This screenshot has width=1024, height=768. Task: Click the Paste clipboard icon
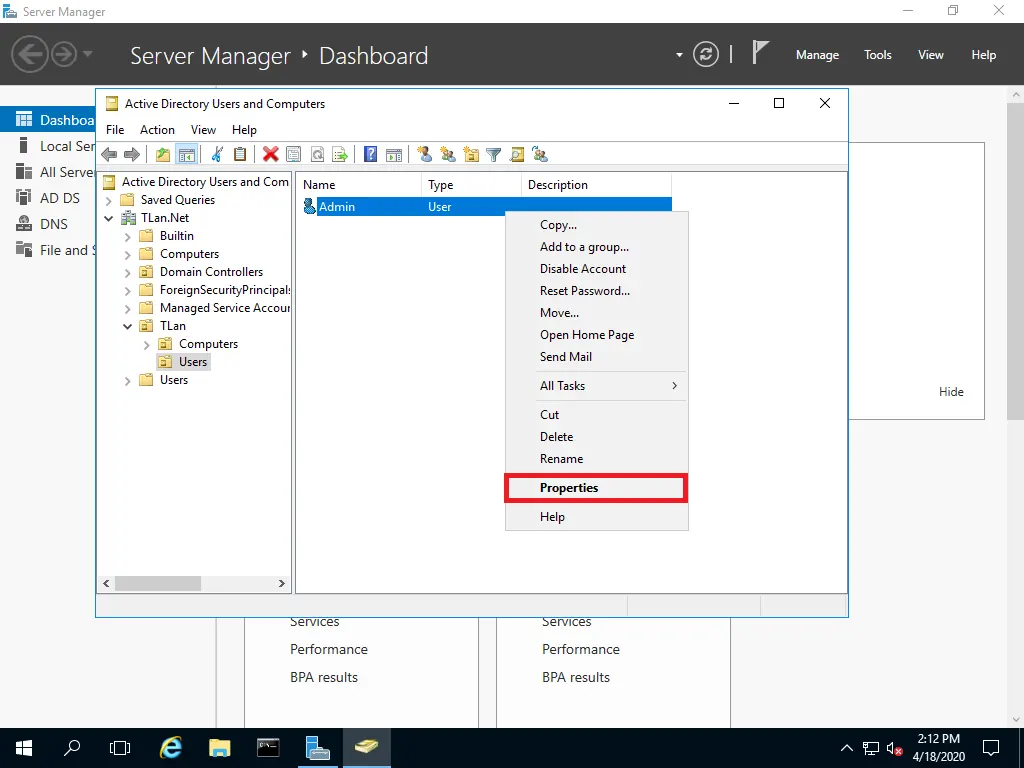(x=240, y=155)
